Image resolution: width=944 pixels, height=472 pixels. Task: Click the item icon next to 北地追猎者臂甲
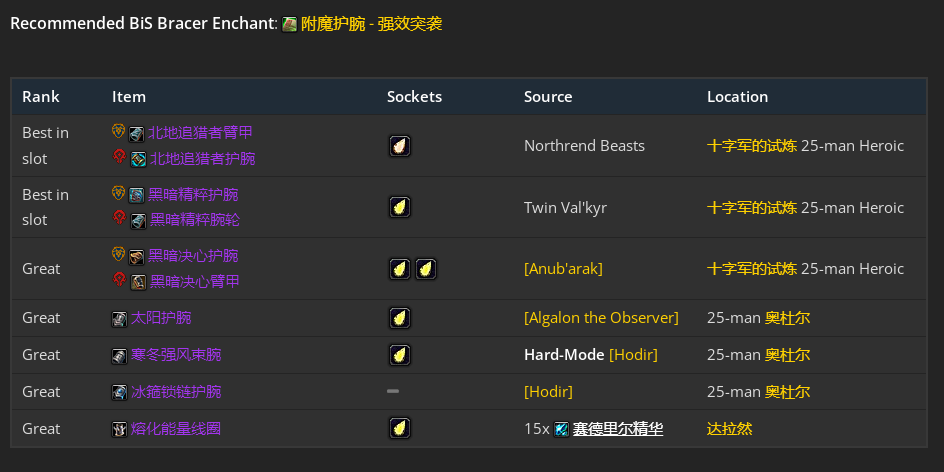click(137, 133)
